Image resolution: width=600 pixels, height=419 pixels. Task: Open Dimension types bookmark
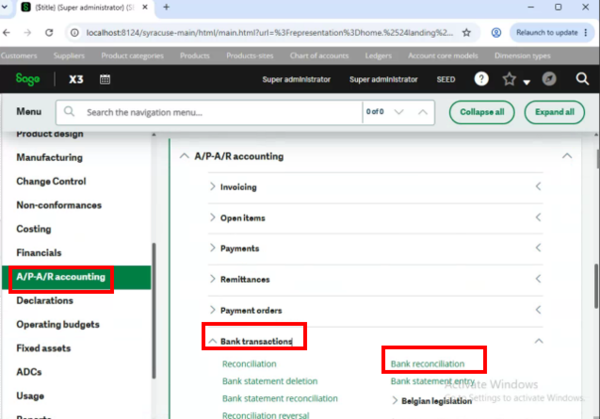tap(522, 56)
